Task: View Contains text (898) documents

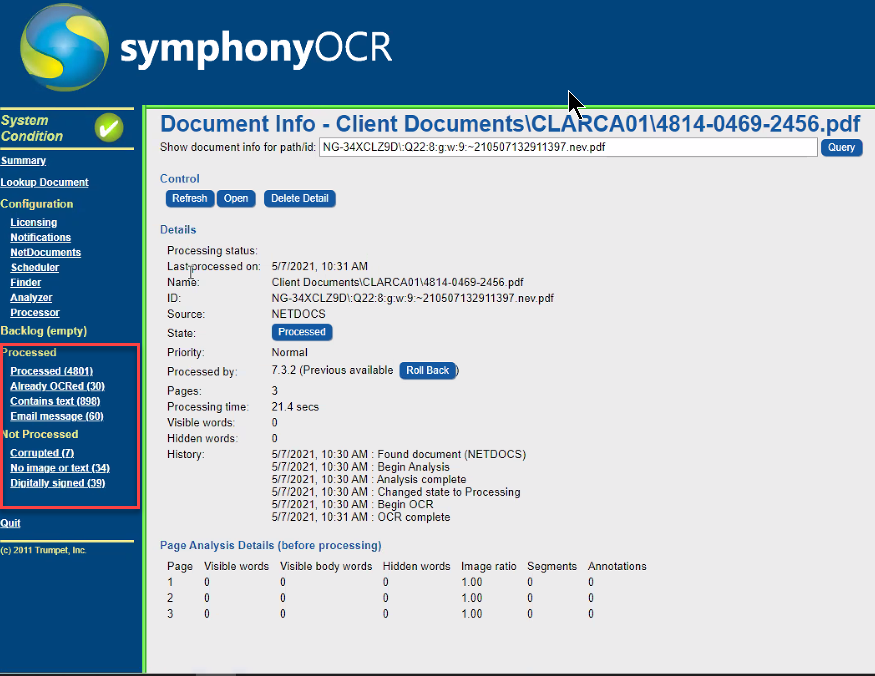Action: [55, 401]
